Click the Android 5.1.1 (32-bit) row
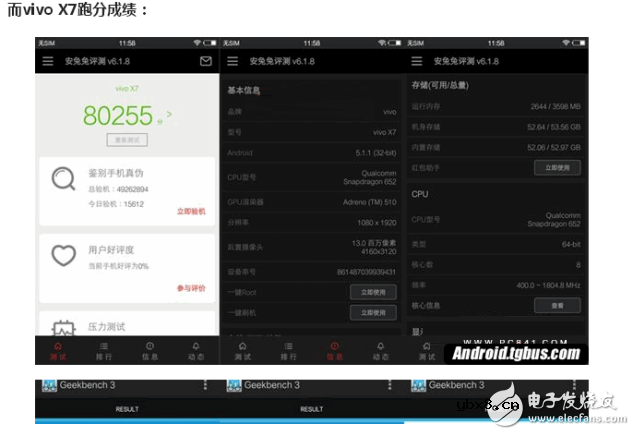The image size is (635, 435). [x=312, y=153]
